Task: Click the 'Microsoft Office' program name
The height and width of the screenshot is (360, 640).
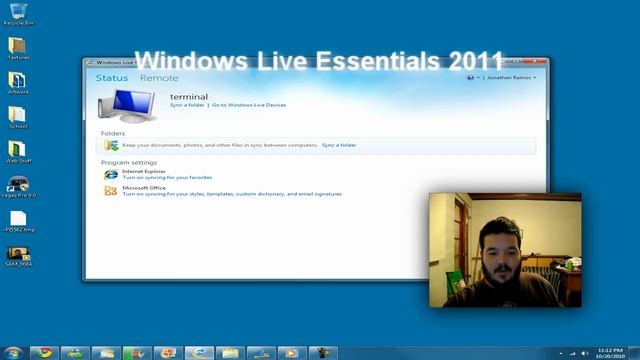Action: (144, 188)
